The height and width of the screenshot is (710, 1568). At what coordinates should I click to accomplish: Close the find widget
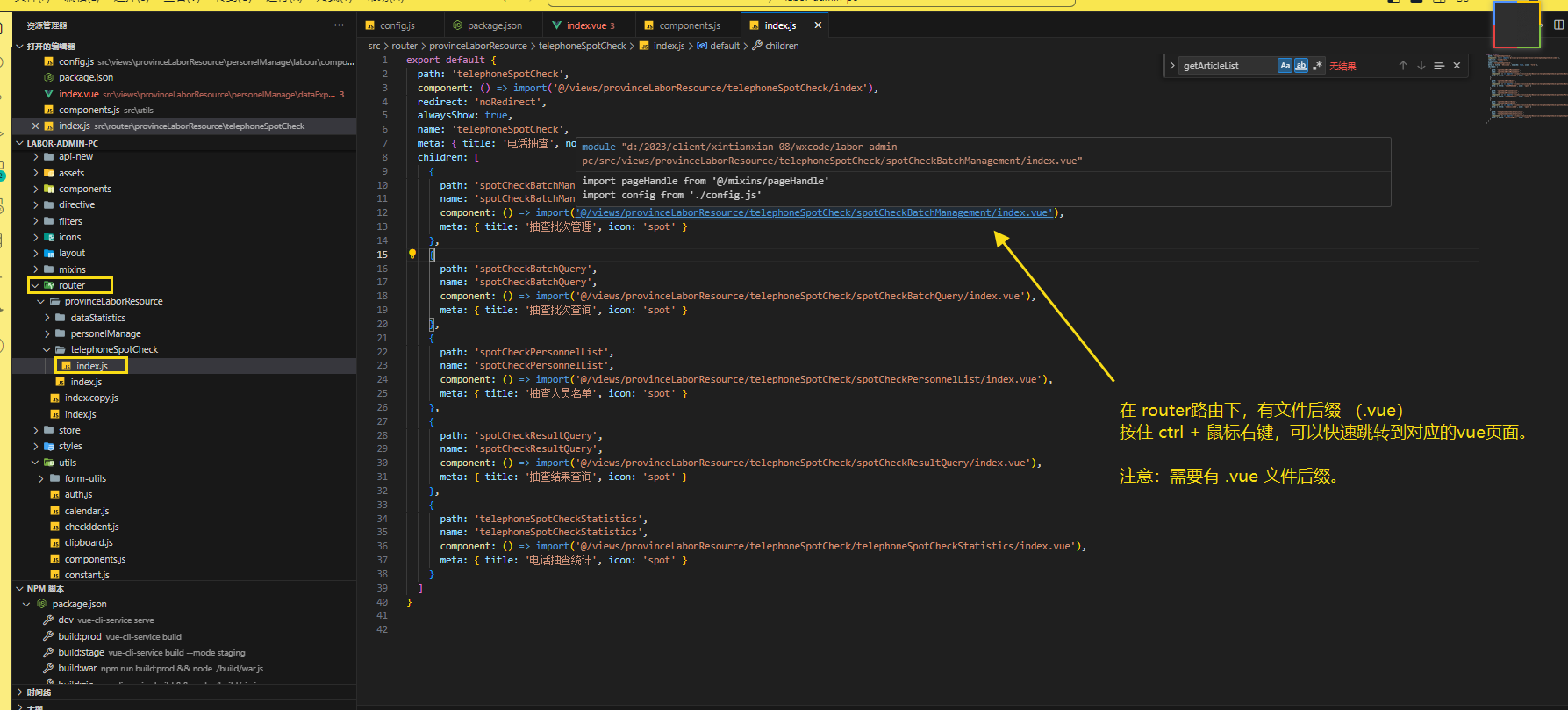pos(1457,66)
